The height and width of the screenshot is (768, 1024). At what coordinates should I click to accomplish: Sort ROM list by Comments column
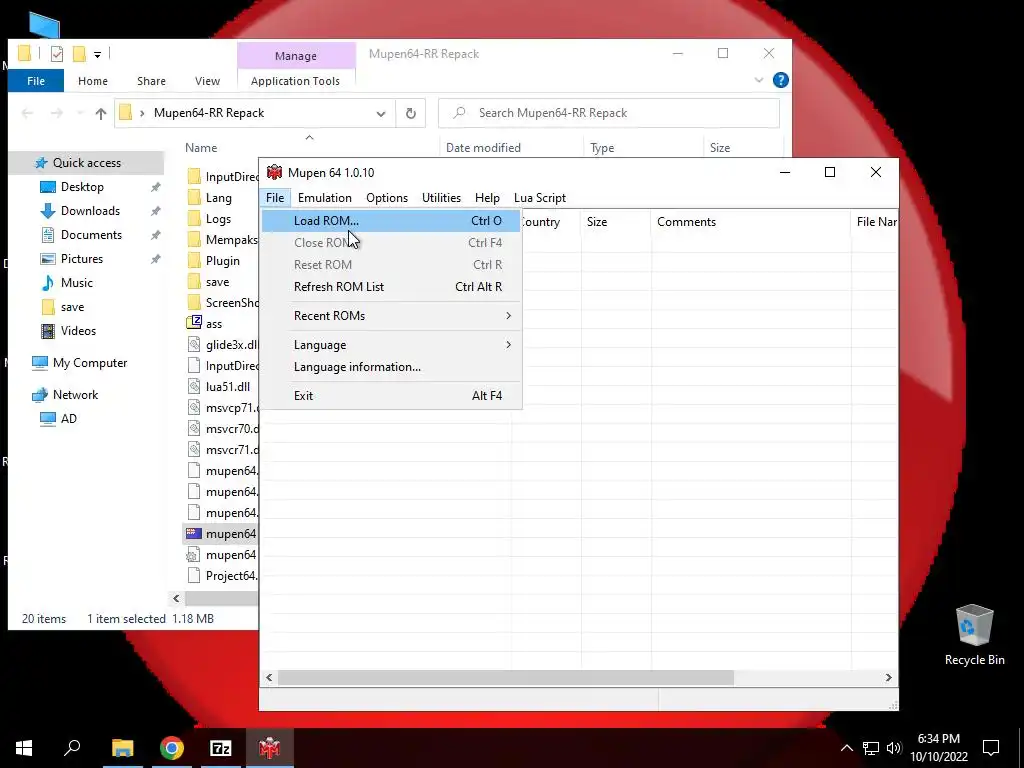point(751,222)
